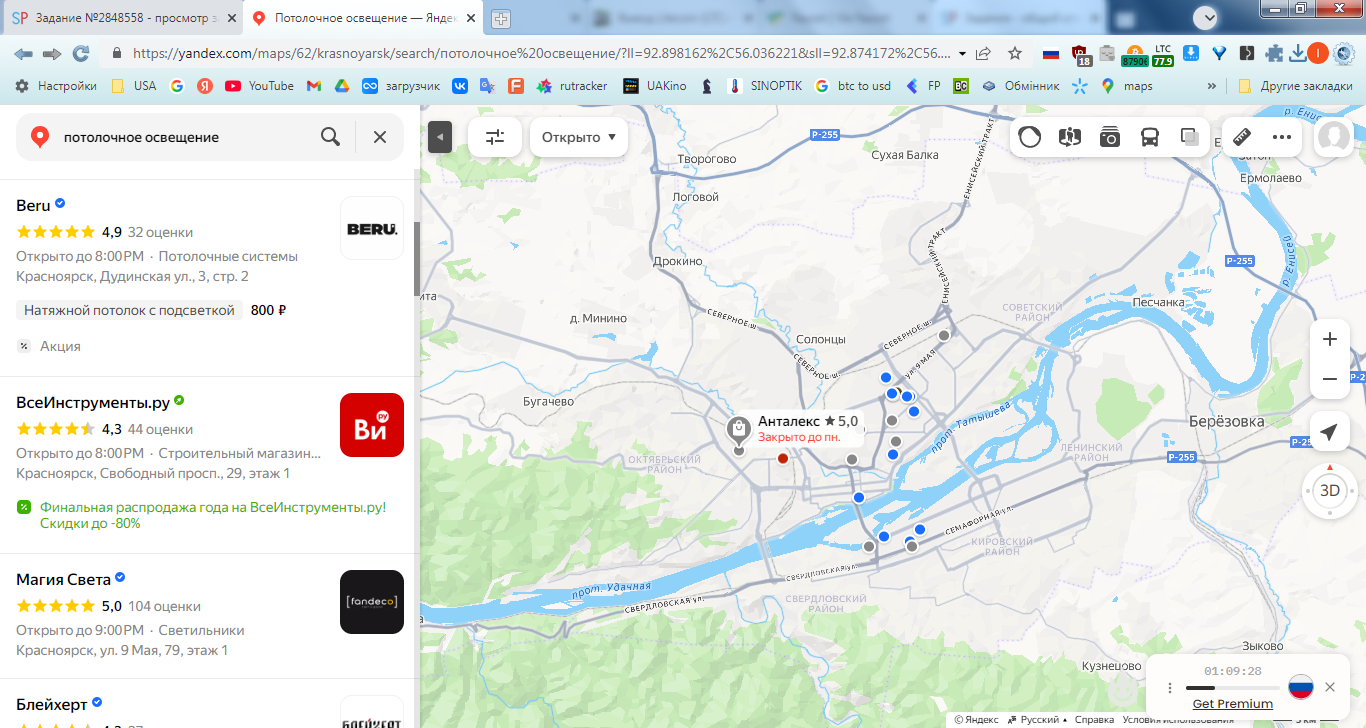Open the USA bookmarks folder
1366x728 pixels.
(134, 86)
